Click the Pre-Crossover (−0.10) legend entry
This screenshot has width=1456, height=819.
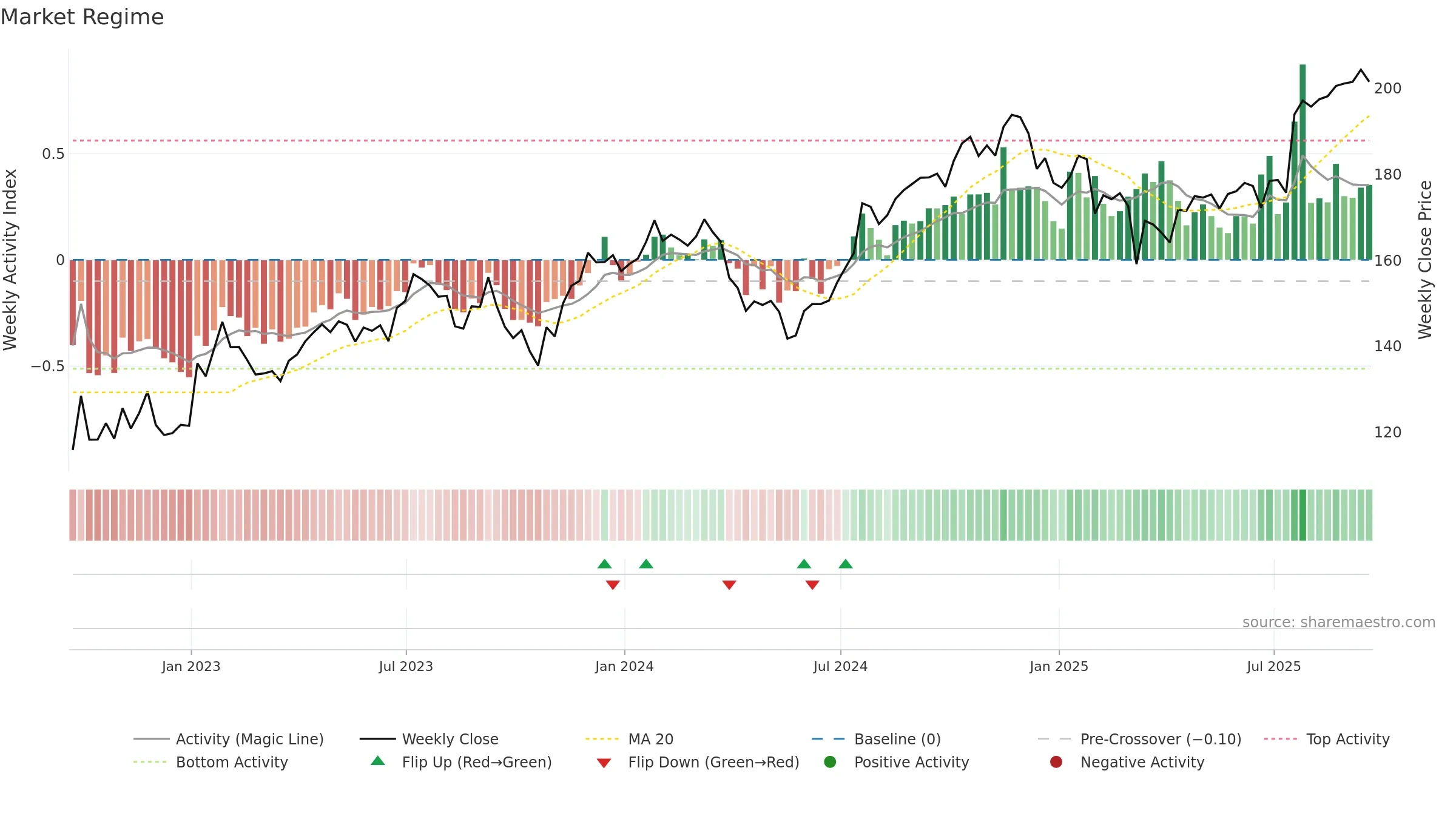pyautogui.click(x=1139, y=739)
